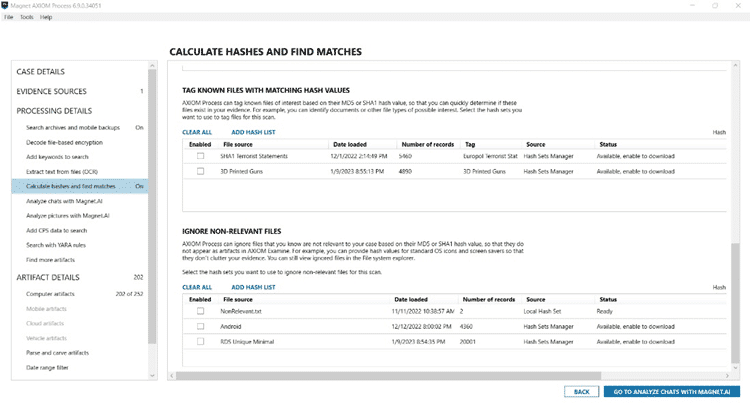
Task: Enable the SHA1 Terrorist Statements hash set
Action: click(200, 156)
